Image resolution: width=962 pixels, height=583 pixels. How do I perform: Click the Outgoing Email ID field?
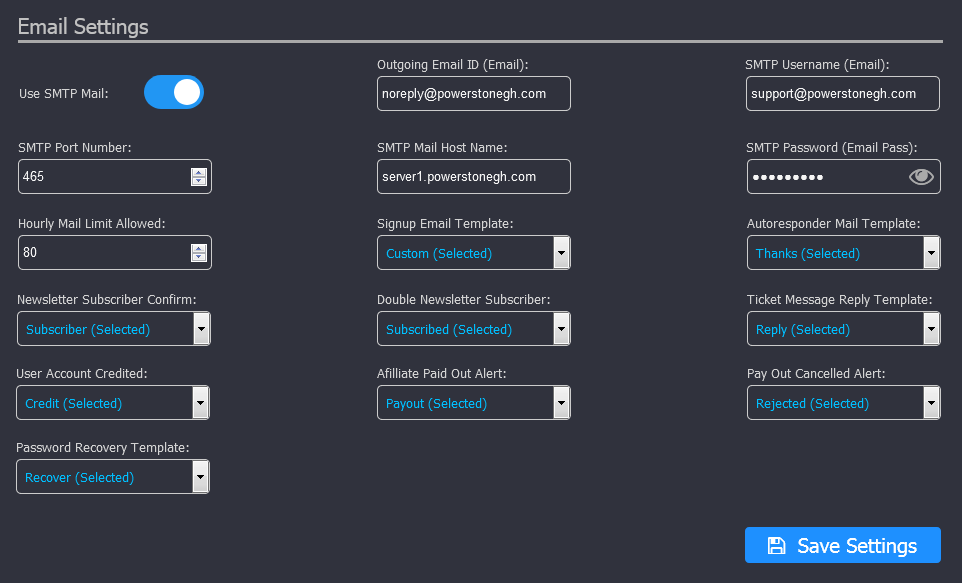(x=474, y=93)
